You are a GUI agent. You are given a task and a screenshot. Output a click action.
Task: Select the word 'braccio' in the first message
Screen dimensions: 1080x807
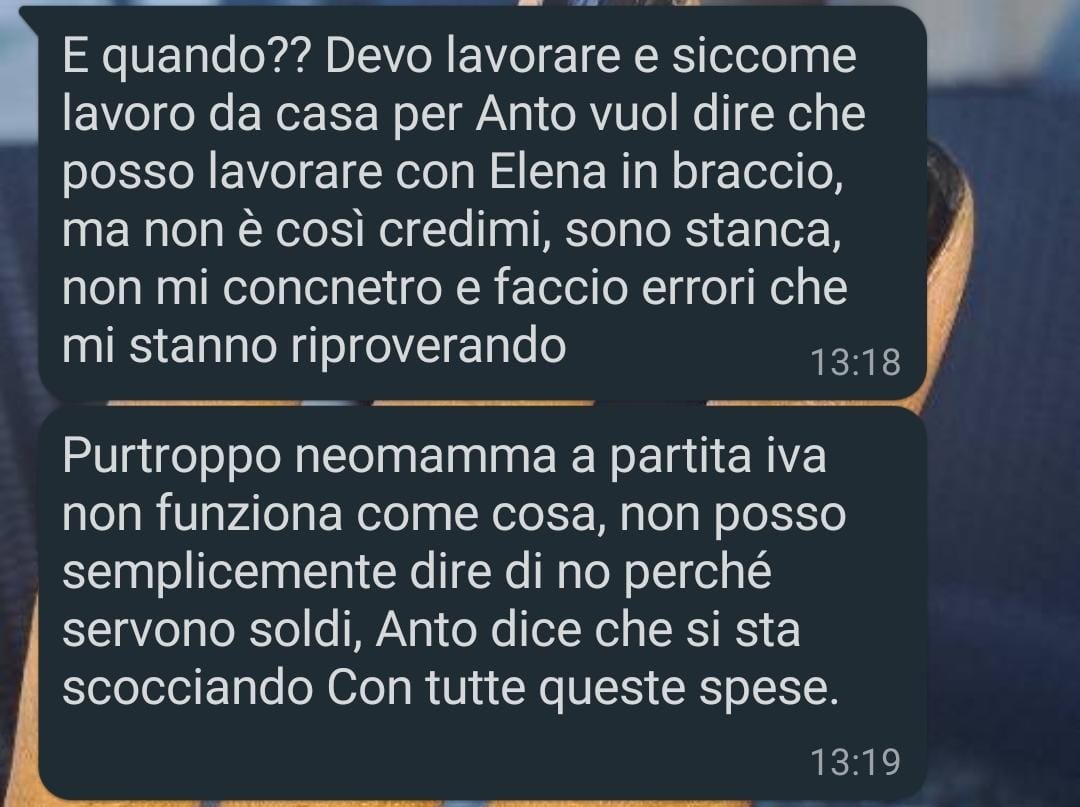(755, 171)
